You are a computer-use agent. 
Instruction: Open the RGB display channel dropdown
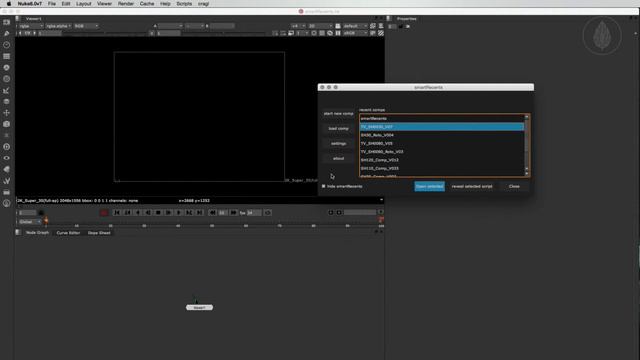(x=86, y=26)
